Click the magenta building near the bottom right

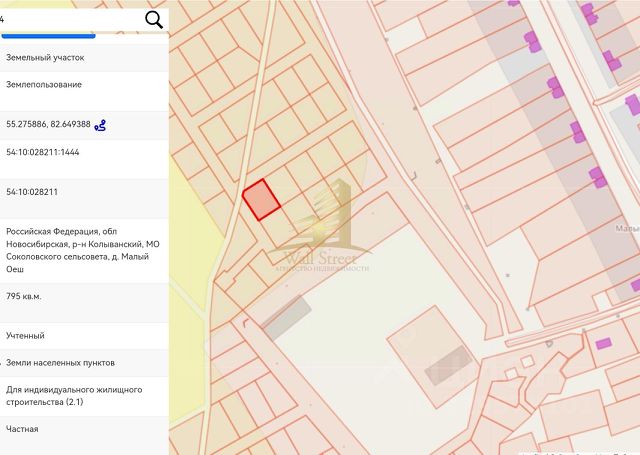[x=603, y=344]
